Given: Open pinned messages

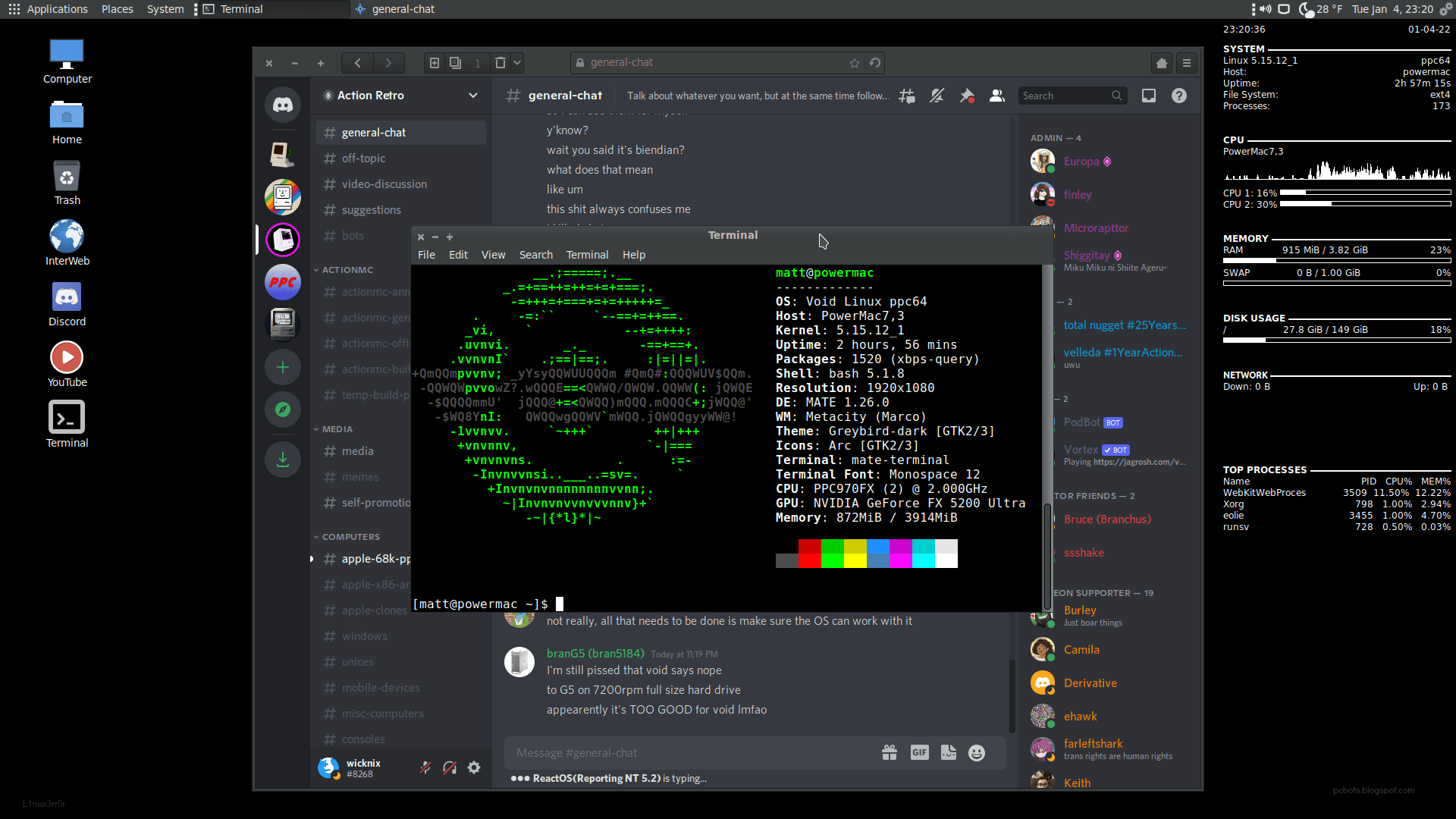Looking at the screenshot, I should pos(967,96).
